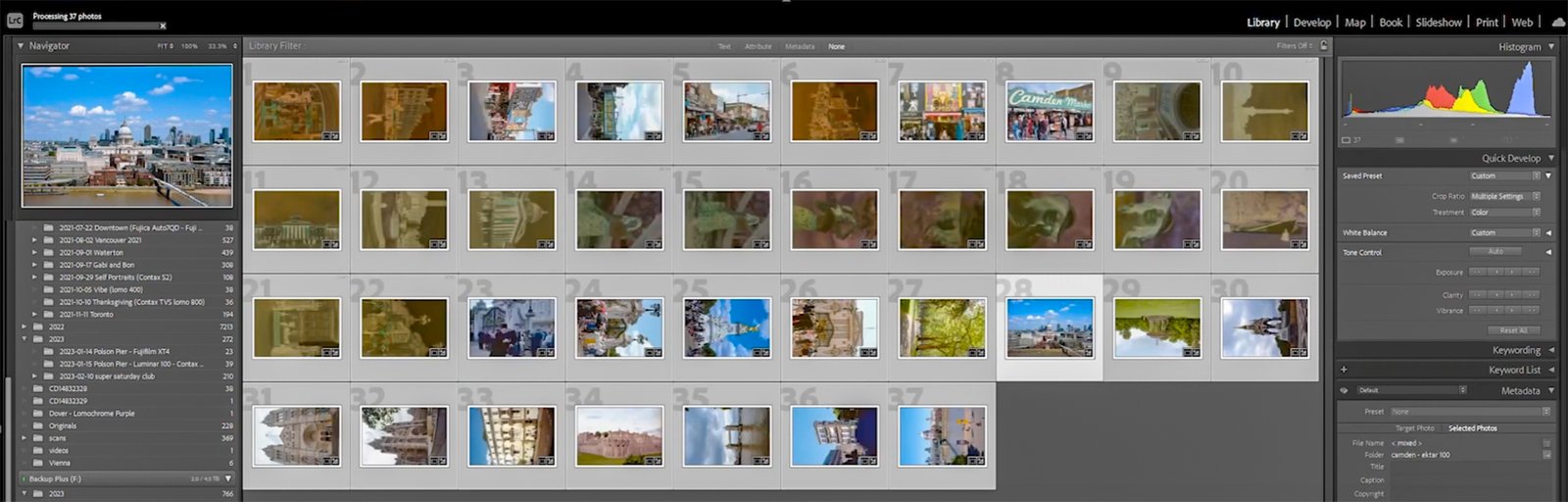This screenshot has width=1568, height=502.
Task: Open the 33.3% zoom level dropdown
Action: coord(234,46)
